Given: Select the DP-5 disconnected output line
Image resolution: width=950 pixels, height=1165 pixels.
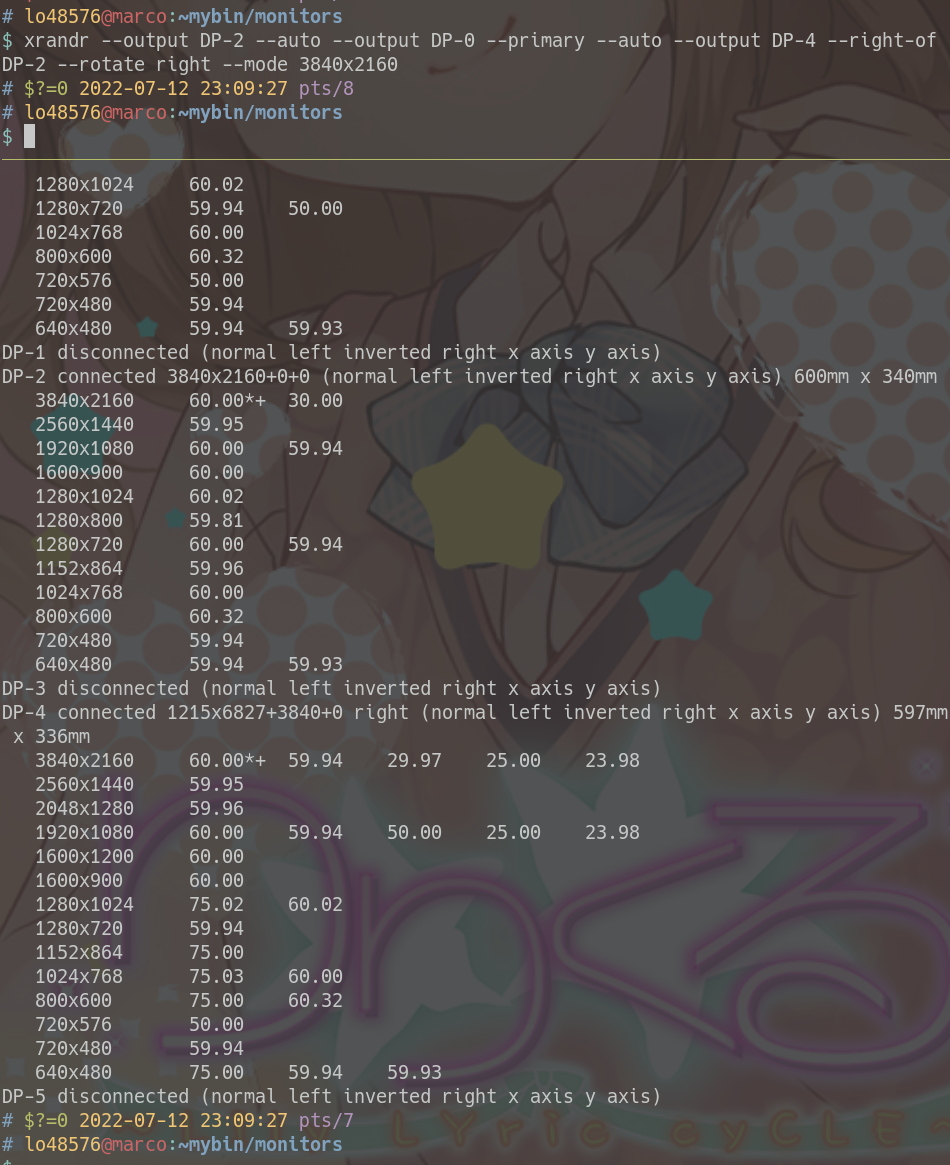Looking at the screenshot, I should (x=330, y=1096).
